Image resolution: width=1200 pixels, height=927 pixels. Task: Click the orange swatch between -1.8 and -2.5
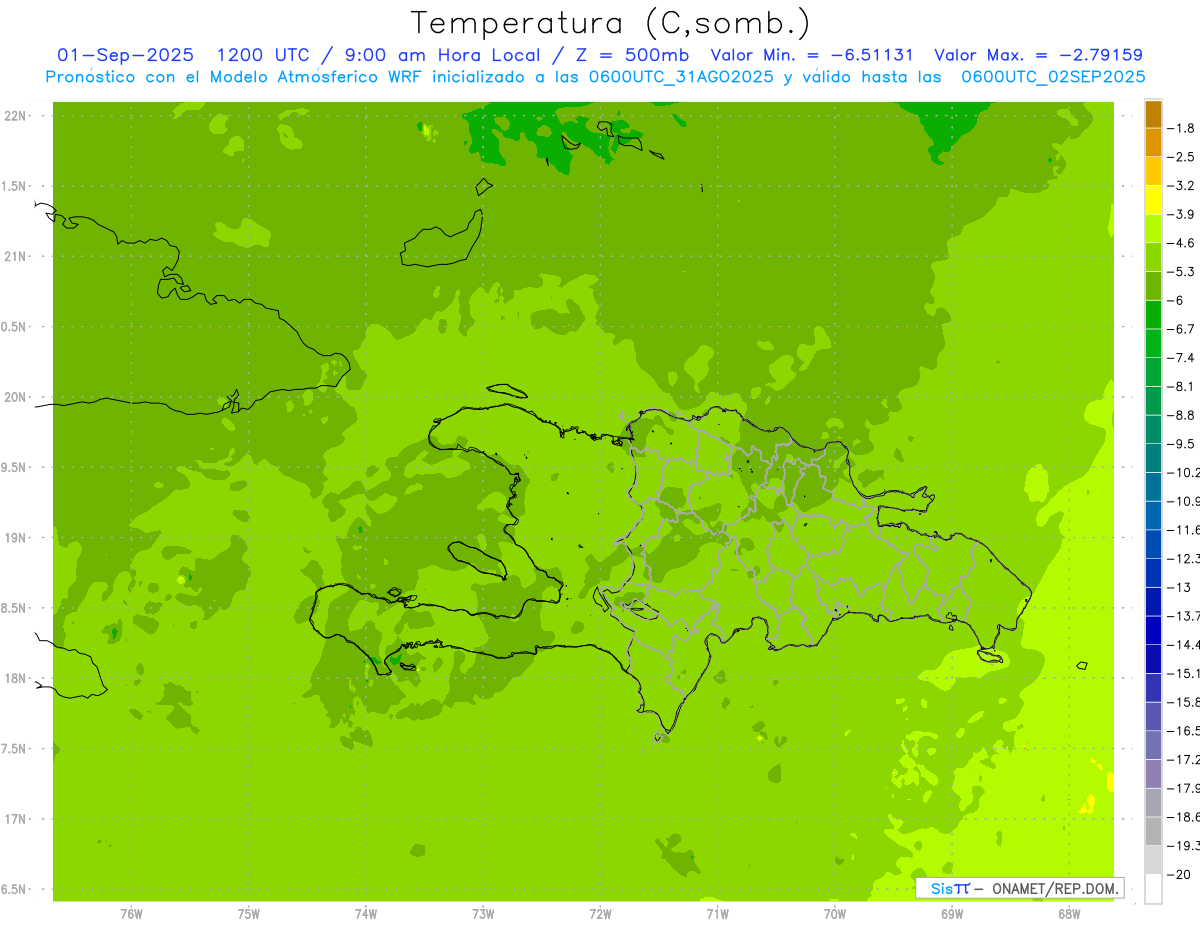(x=1153, y=143)
